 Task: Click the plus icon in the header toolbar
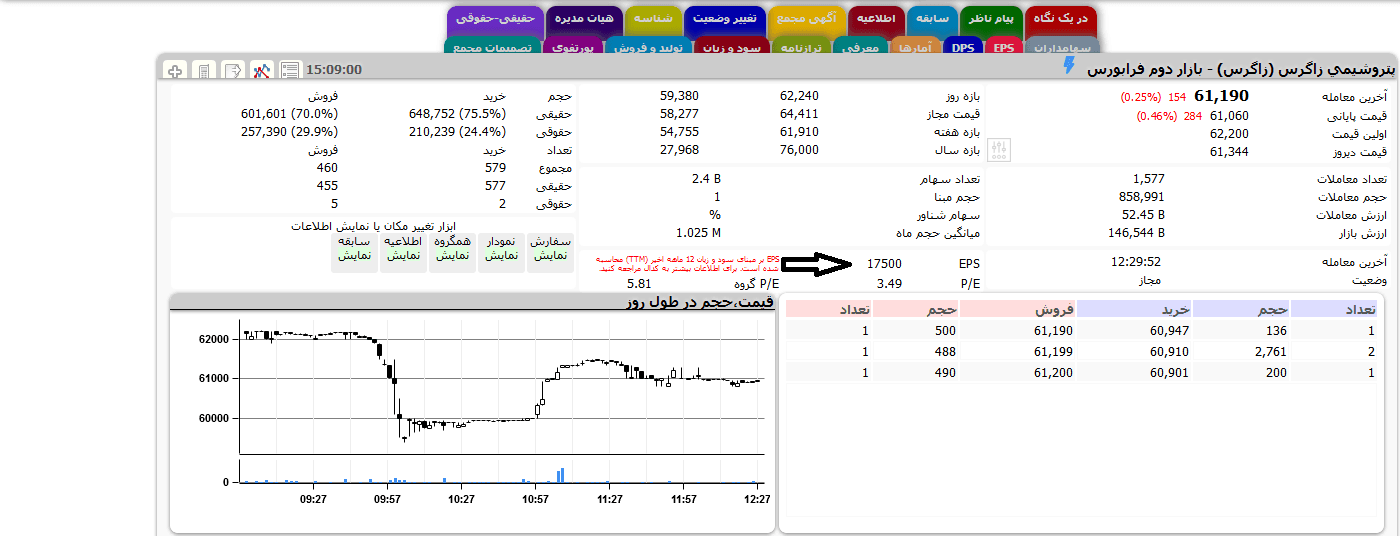(x=175, y=70)
